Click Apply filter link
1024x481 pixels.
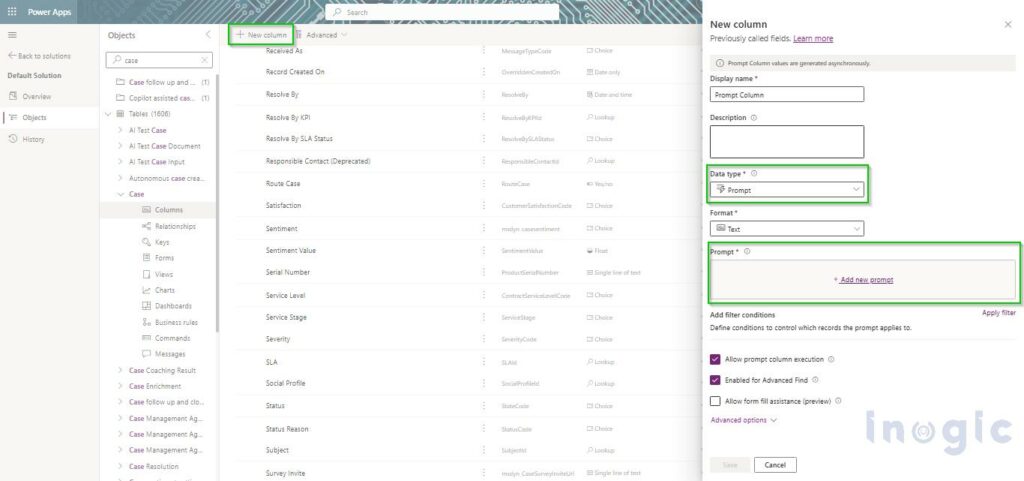(999, 313)
